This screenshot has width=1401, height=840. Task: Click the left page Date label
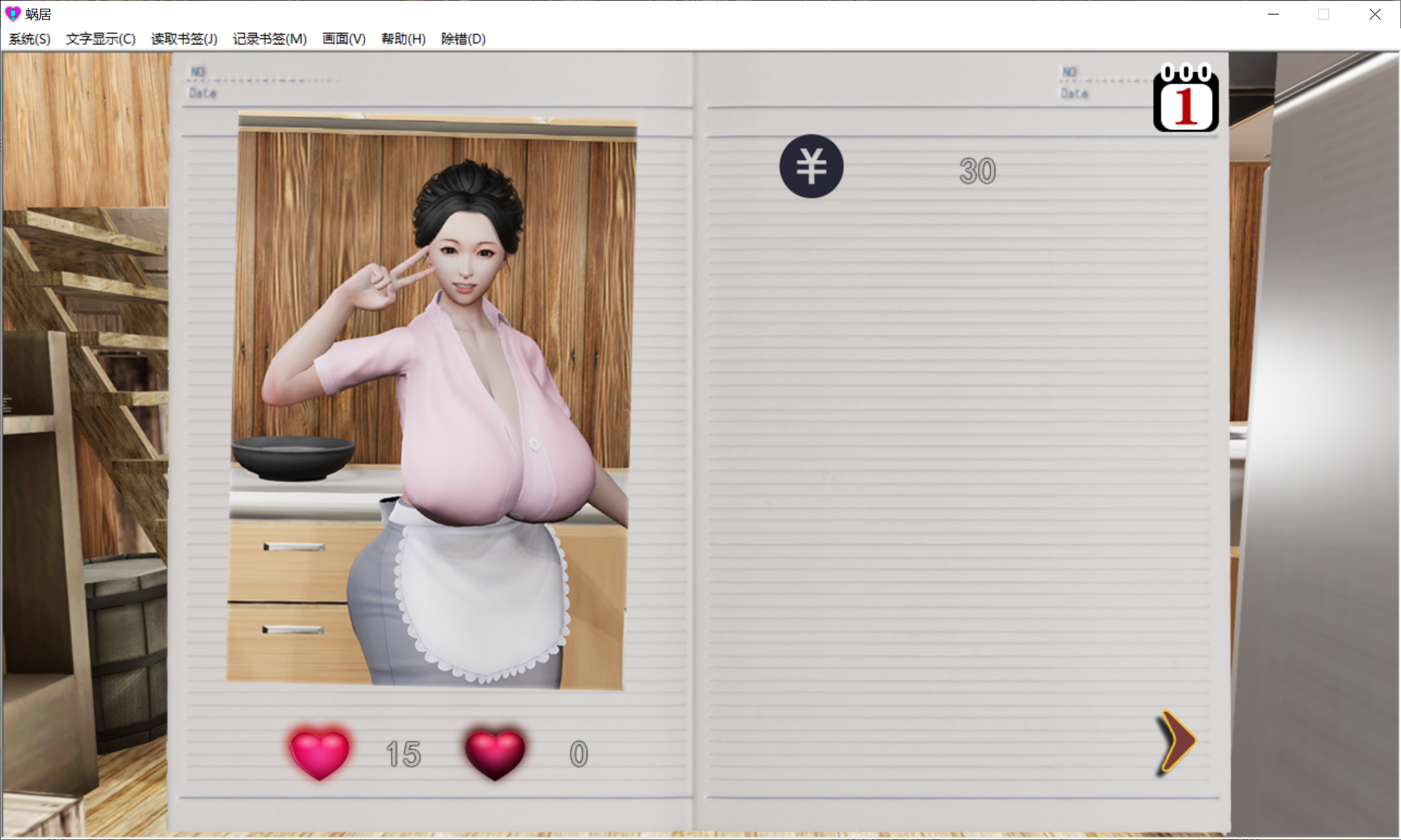(x=203, y=93)
